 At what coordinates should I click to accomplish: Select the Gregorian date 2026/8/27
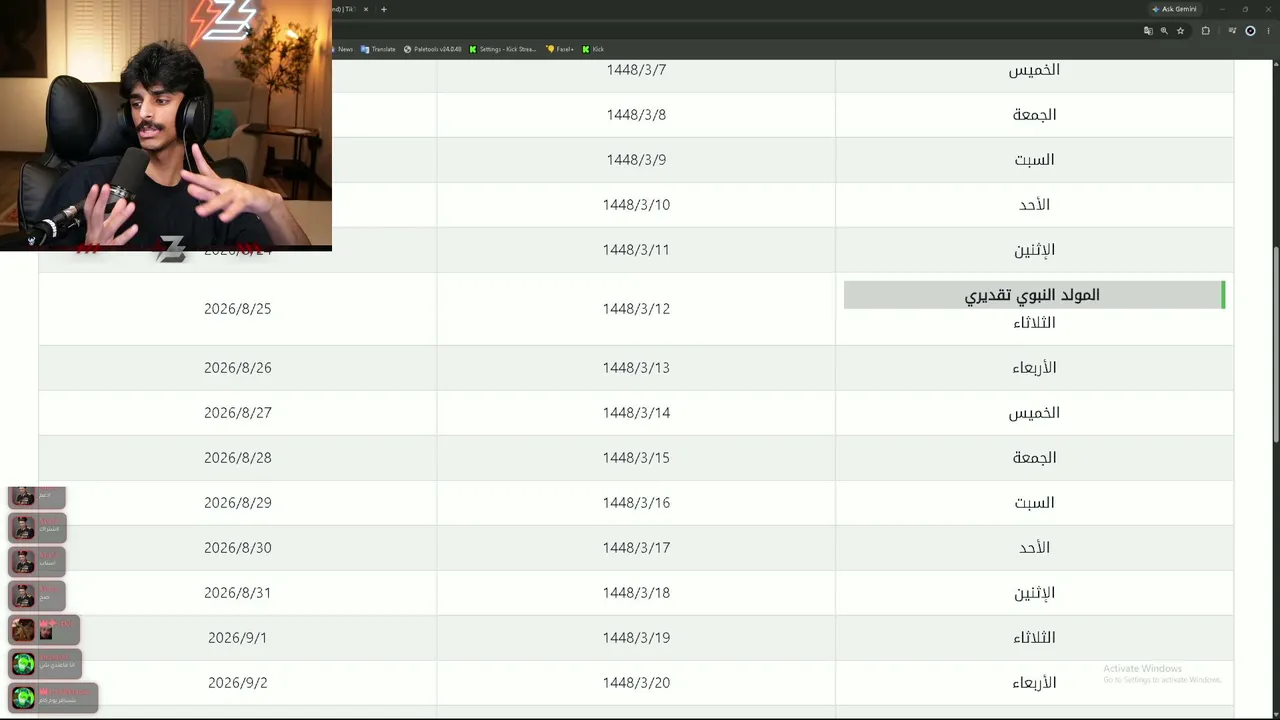tap(237, 413)
